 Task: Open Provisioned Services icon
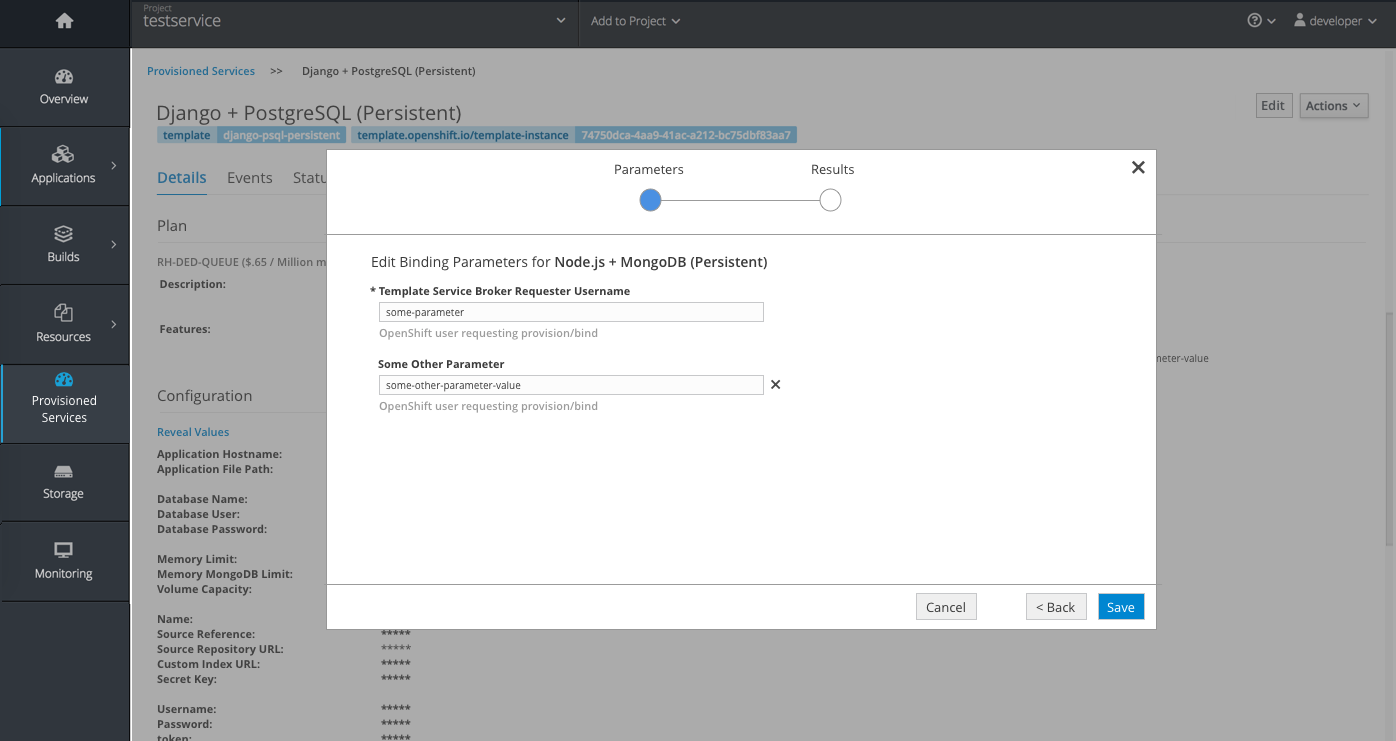coord(64,379)
